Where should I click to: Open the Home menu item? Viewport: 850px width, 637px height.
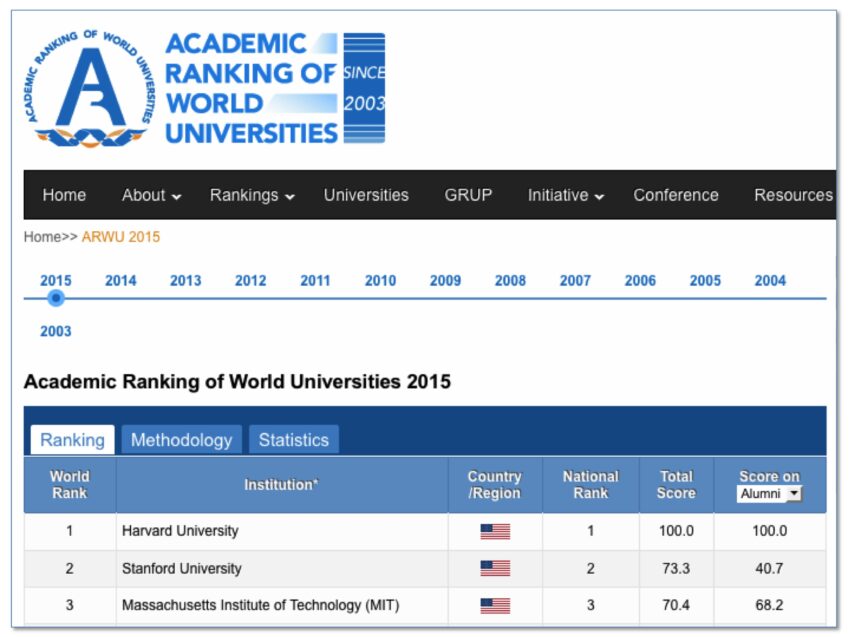64,195
